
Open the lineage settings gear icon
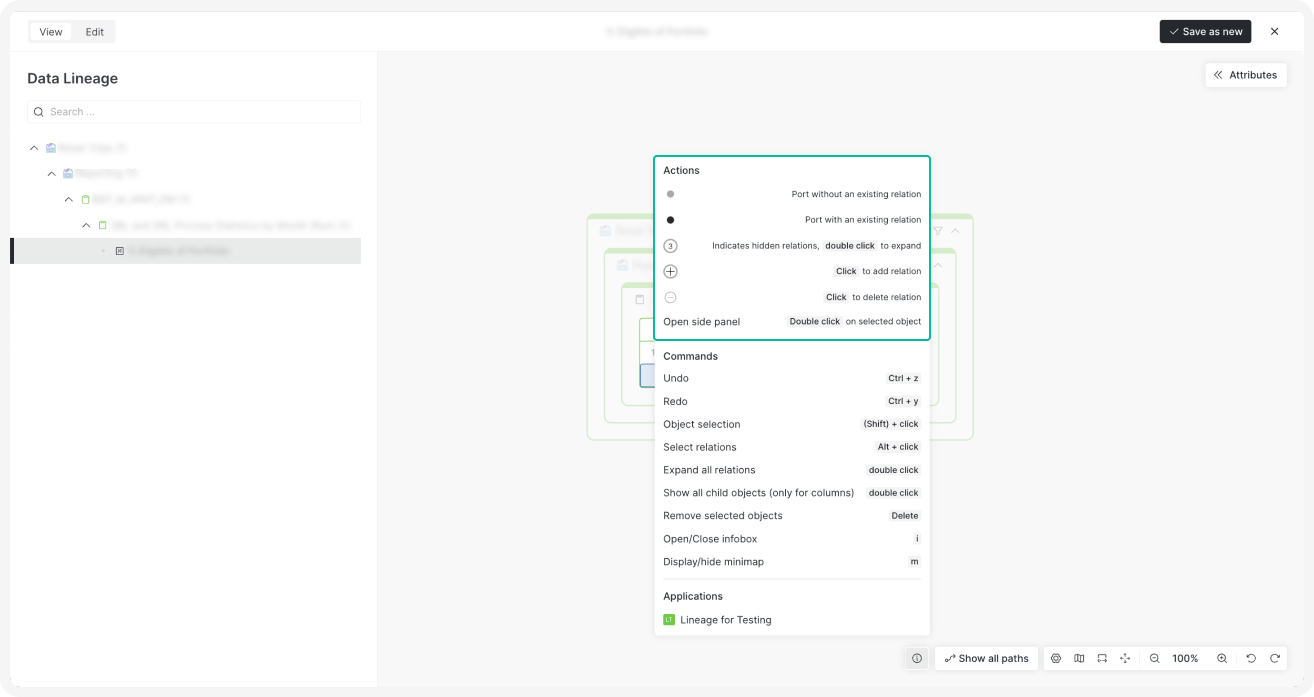pos(1055,658)
